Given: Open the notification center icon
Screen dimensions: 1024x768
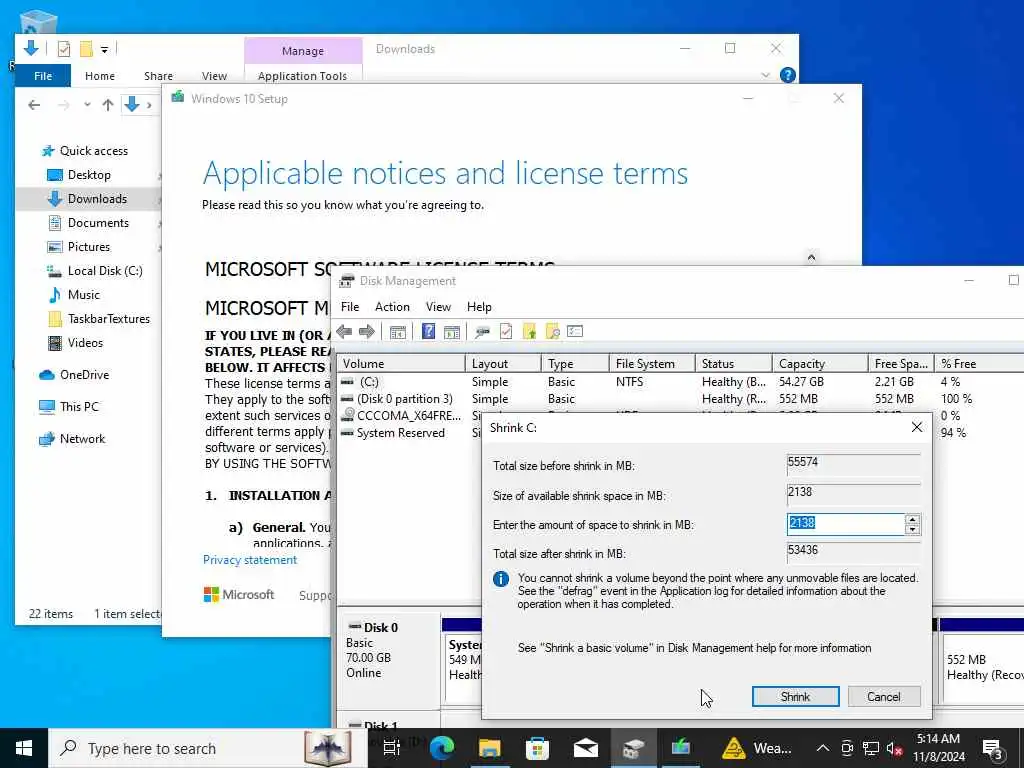Looking at the screenshot, I should click(992, 748).
